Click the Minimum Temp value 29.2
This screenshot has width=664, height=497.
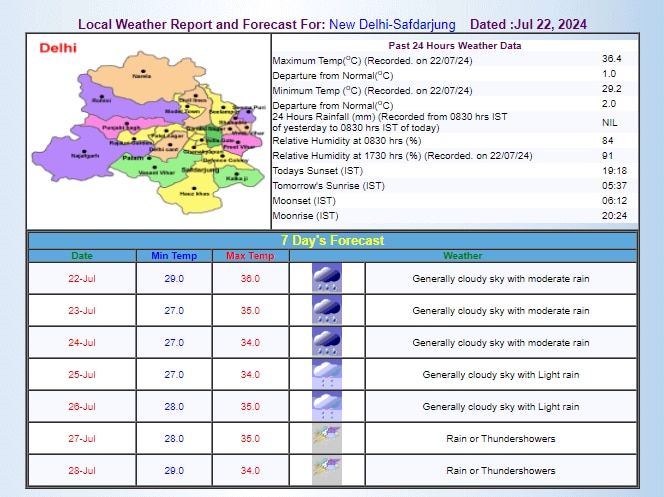click(611, 89)
